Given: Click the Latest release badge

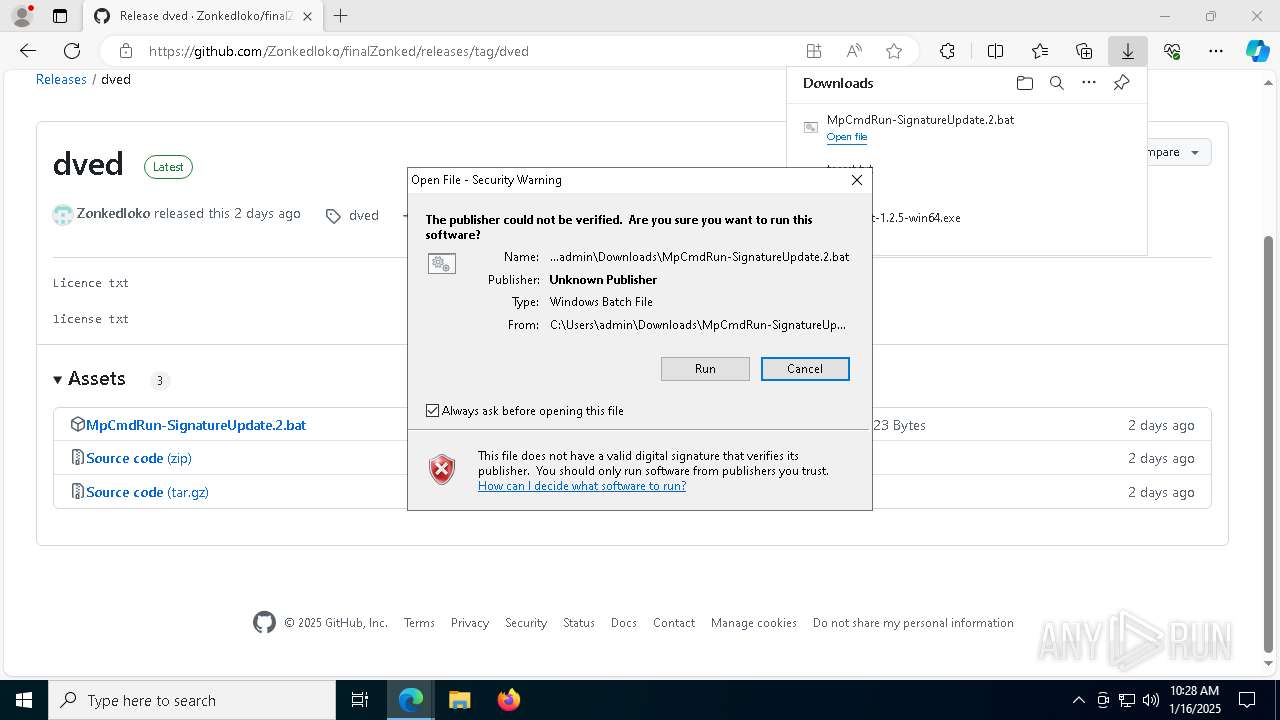Looking at the screenshot, I should point(168,167).
